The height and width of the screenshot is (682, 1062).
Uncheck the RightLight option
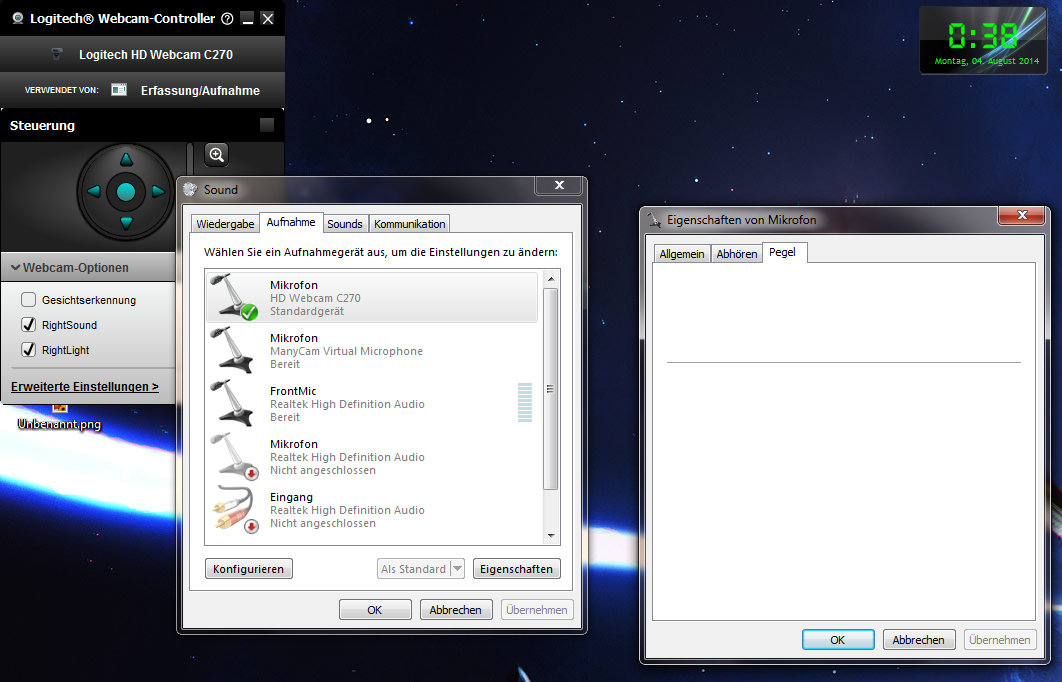[x=28, y=349]
